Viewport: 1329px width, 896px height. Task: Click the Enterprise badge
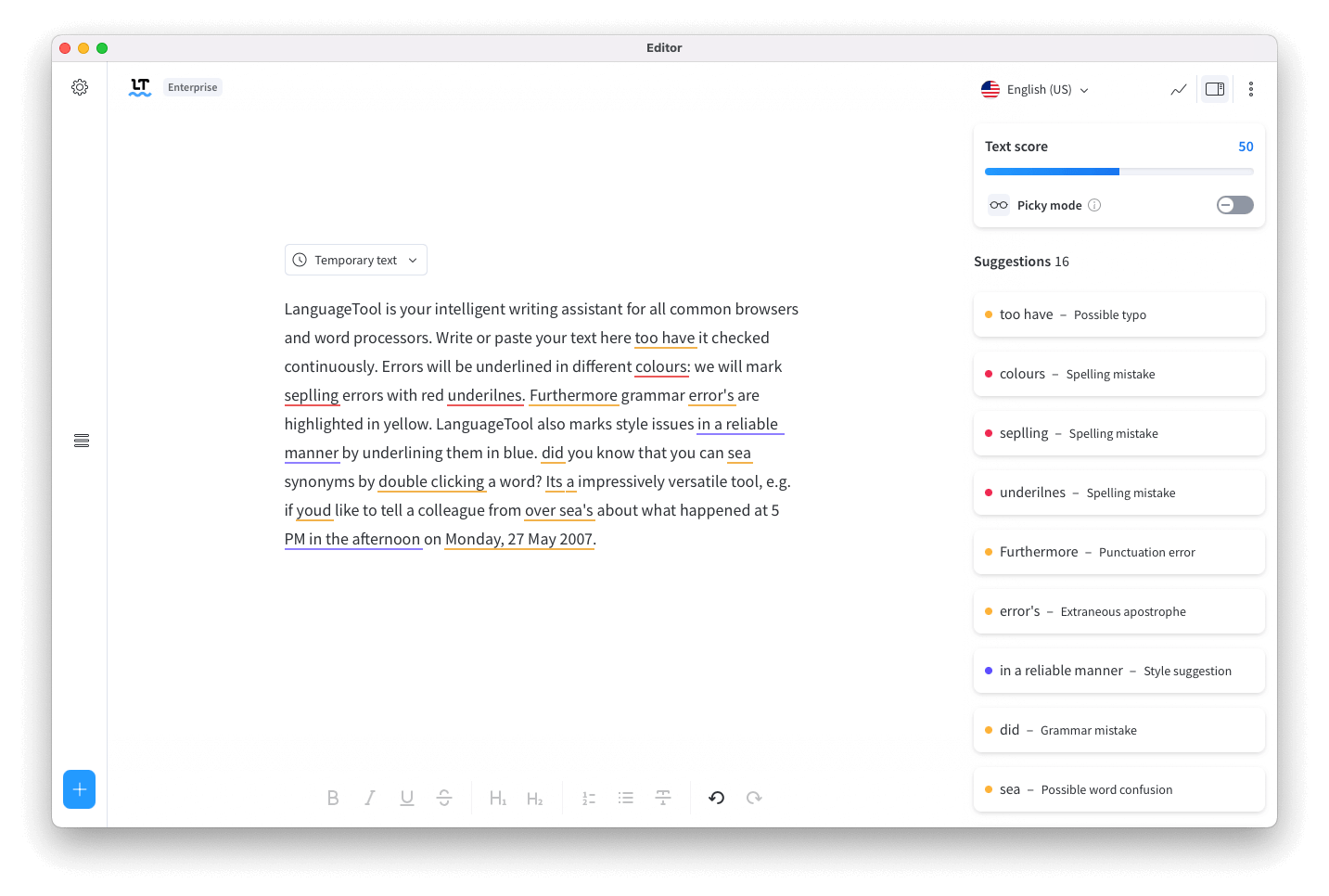193,87
